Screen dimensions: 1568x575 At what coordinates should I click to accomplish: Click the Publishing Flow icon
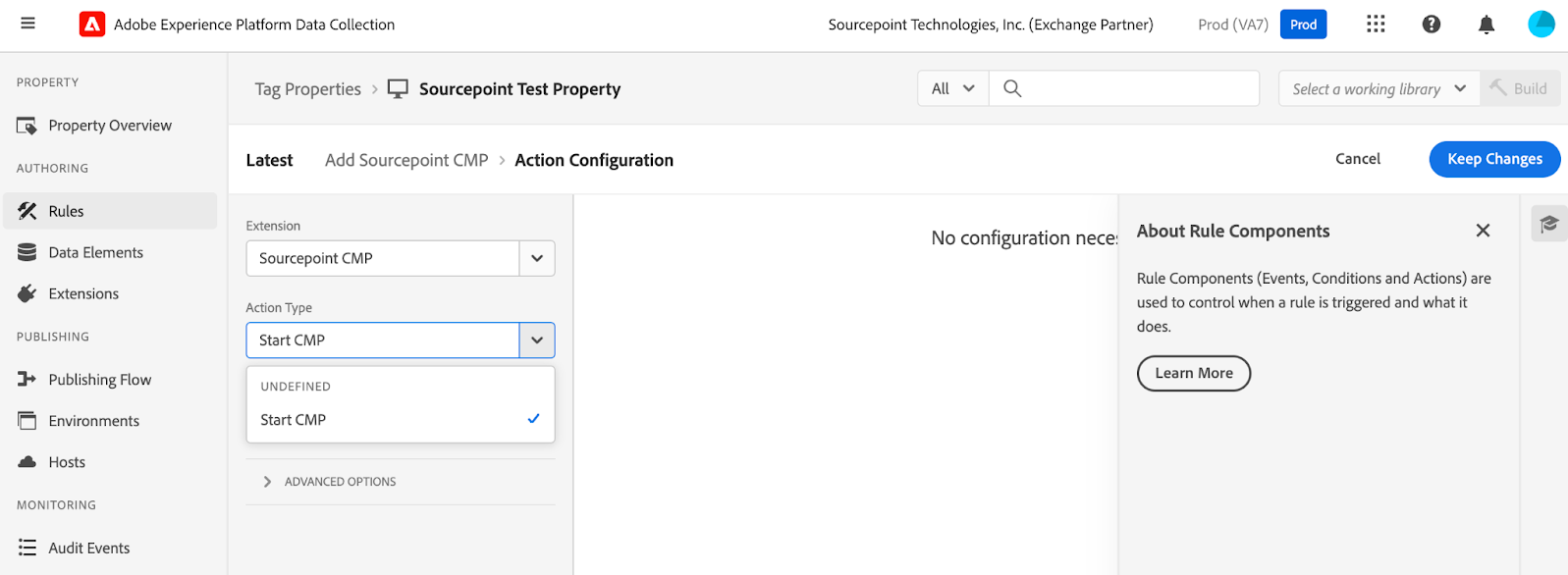click(x=27, y=380)
